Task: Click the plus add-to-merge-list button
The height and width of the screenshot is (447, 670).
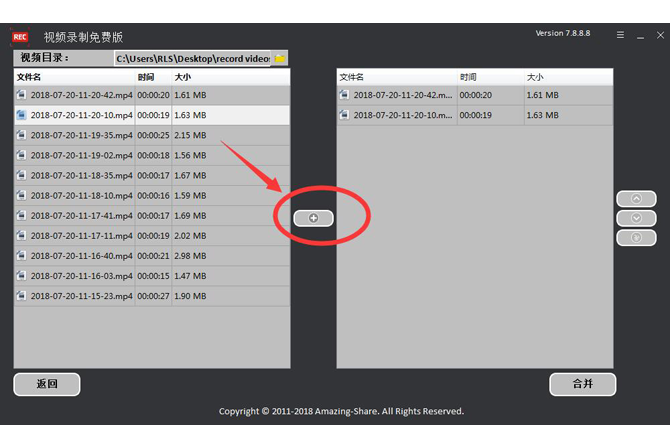Action: tap(313, 218)
